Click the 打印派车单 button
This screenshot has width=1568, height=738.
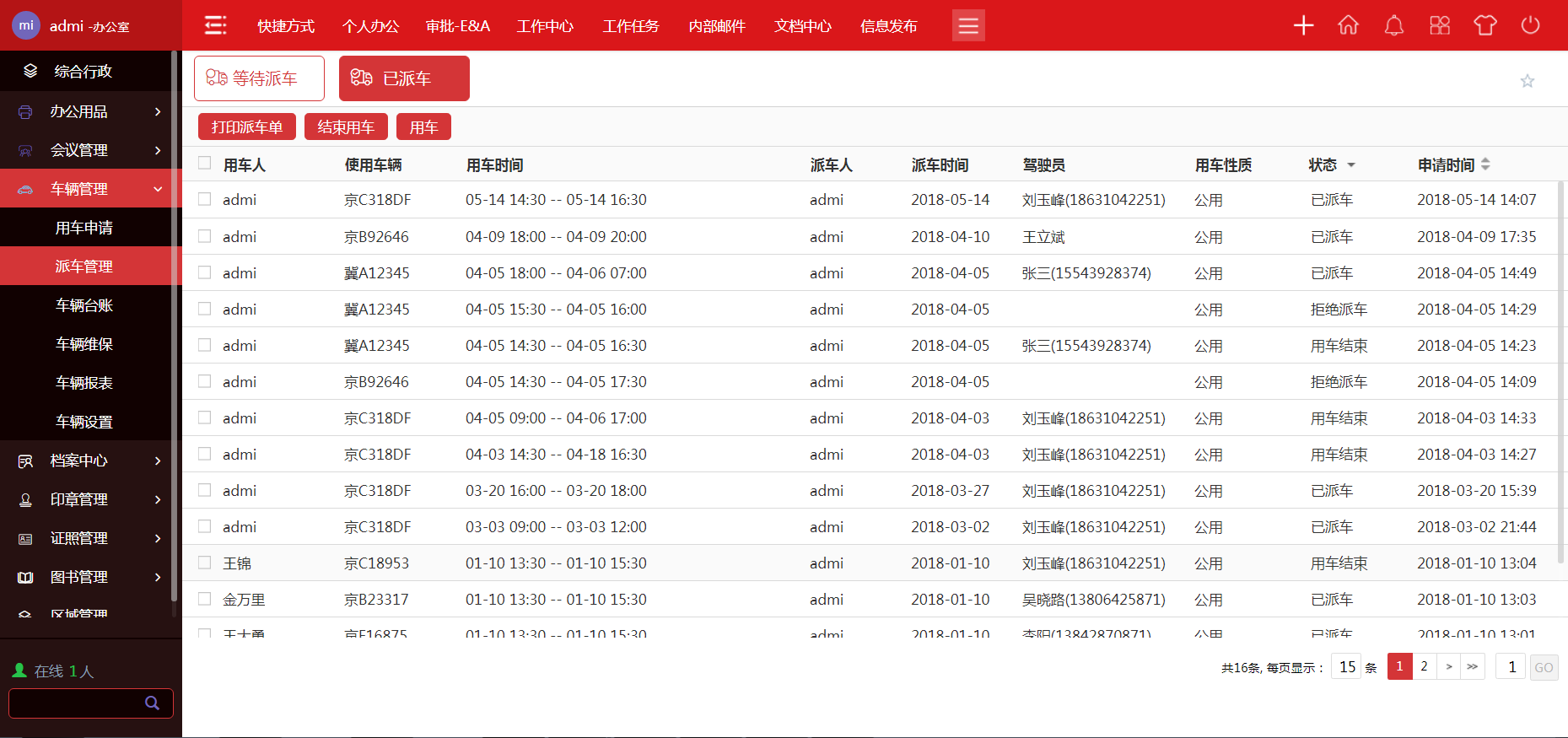click(246, 127)
